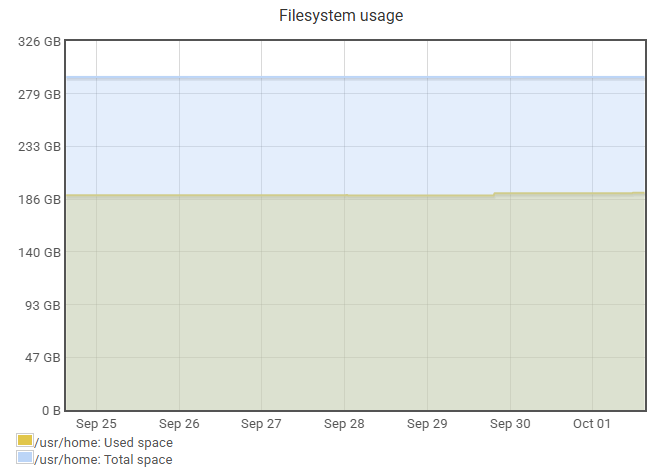Click the Sep 28 date label

(344, 424)
